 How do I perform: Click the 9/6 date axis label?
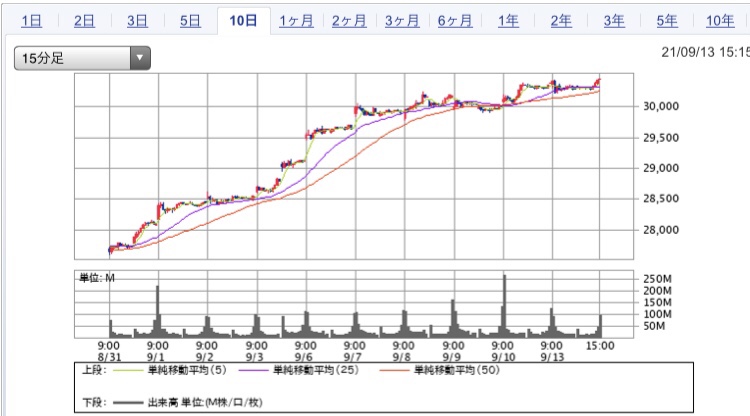coord(304,357)
